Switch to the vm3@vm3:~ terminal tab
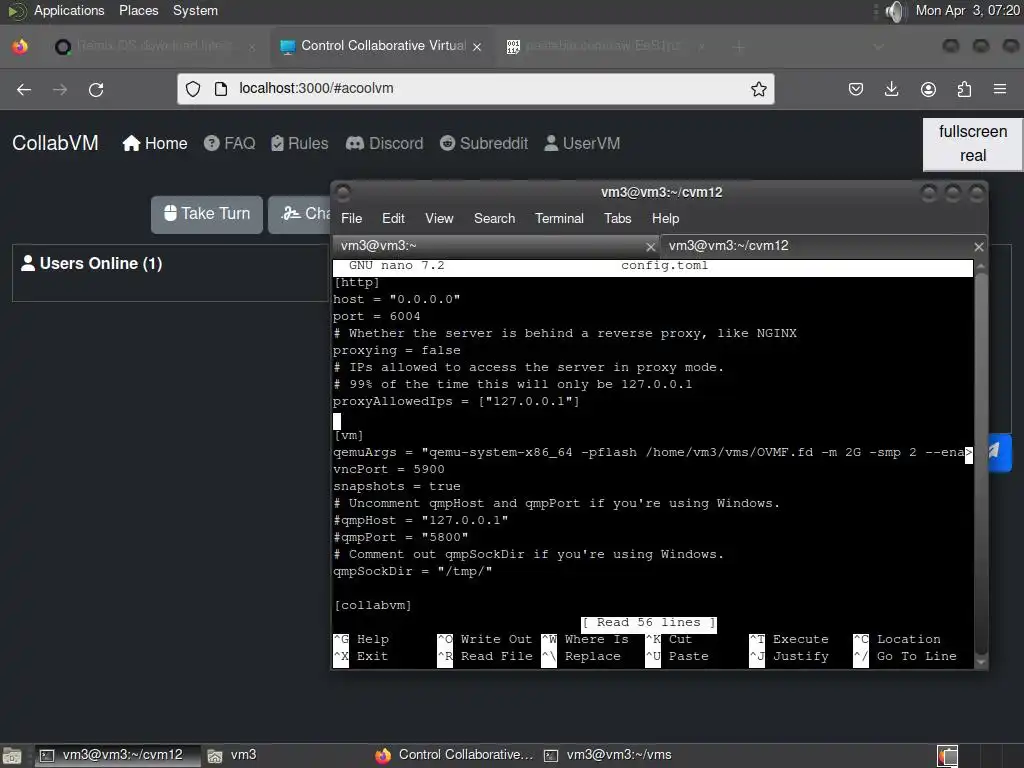1024x768 pixels. tap(496, 246)
